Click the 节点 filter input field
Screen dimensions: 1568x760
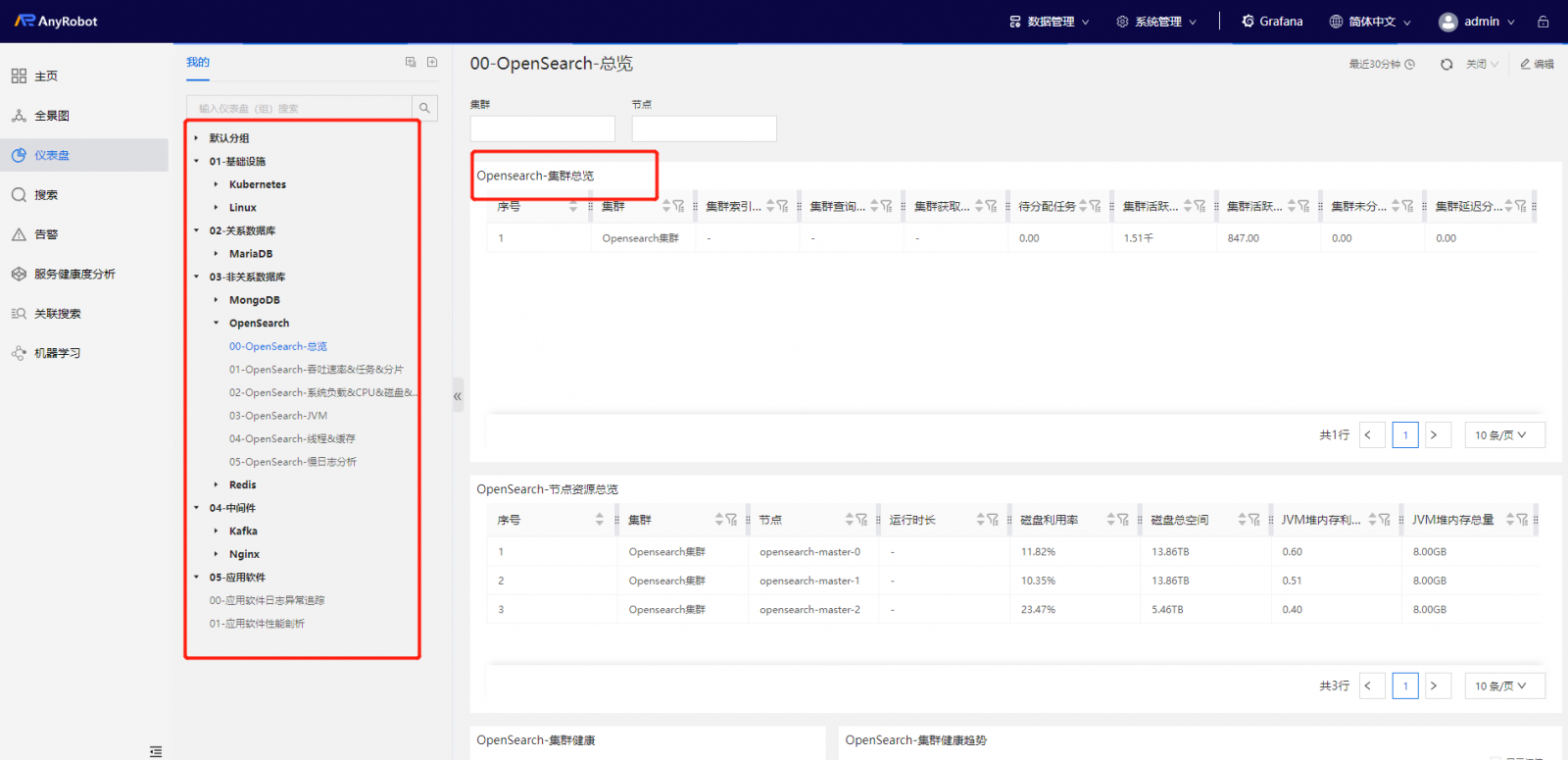705,128
